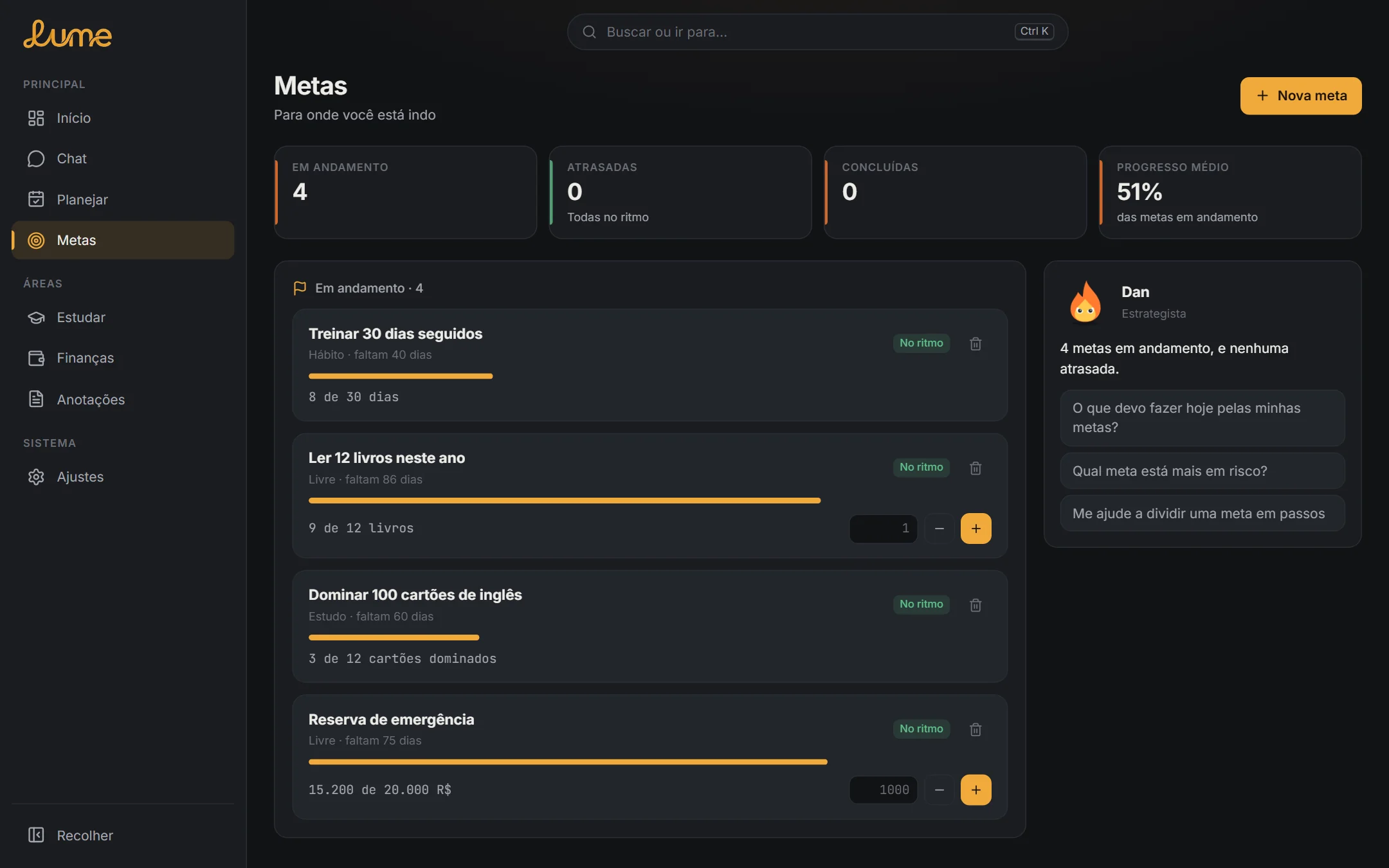Click No ritmo badge on Reserva de emergência
Image resolution: width=1389 pixels, height=868 pixels.
click(x=921, y=728)
